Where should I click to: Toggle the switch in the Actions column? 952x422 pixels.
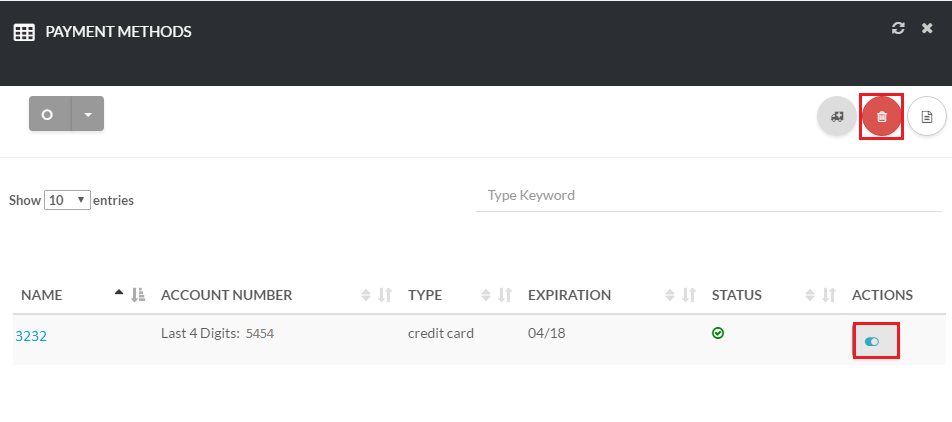pos(872,341)
